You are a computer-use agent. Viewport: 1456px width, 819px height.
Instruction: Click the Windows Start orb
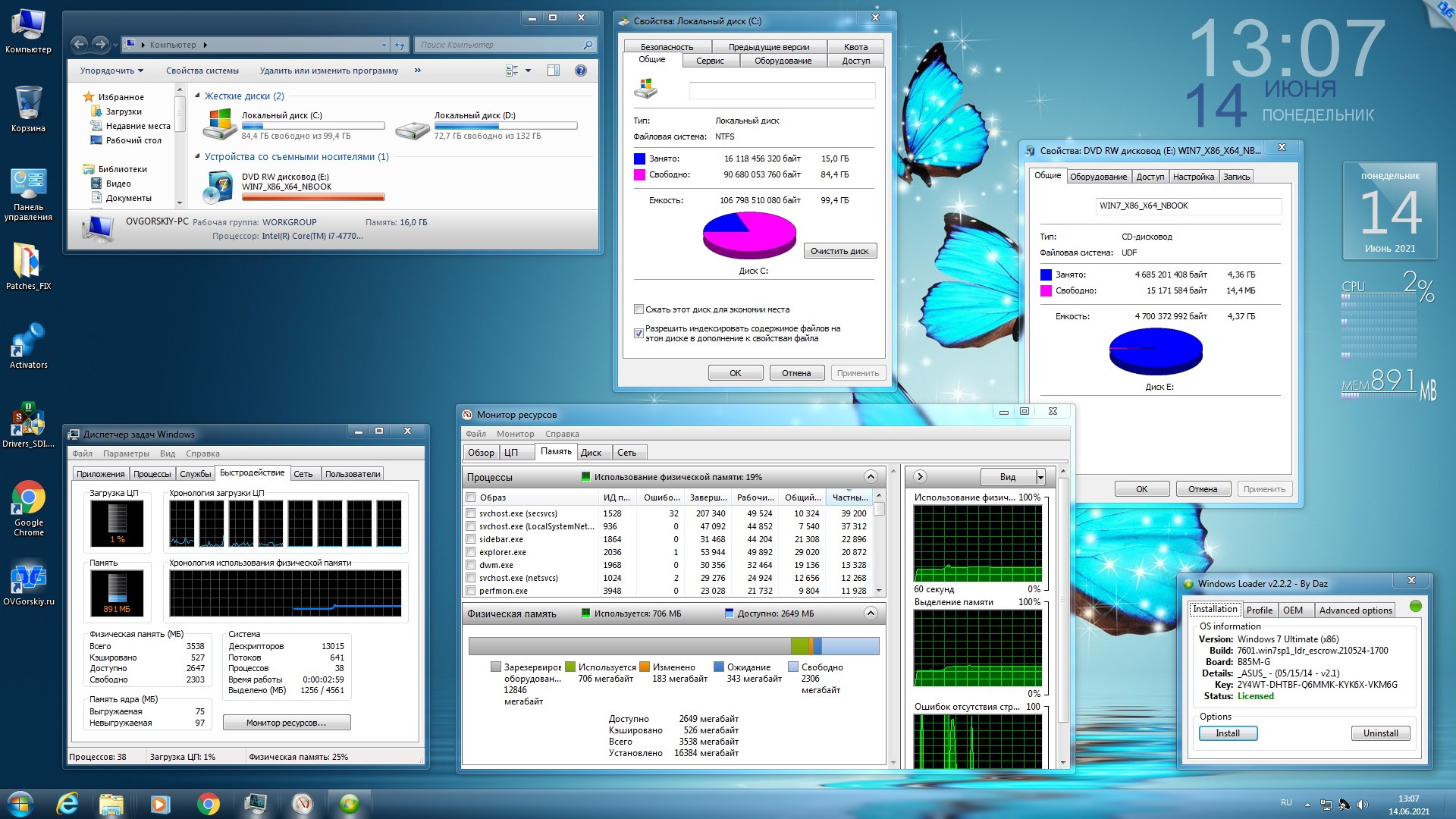click(x=20, y=803)
